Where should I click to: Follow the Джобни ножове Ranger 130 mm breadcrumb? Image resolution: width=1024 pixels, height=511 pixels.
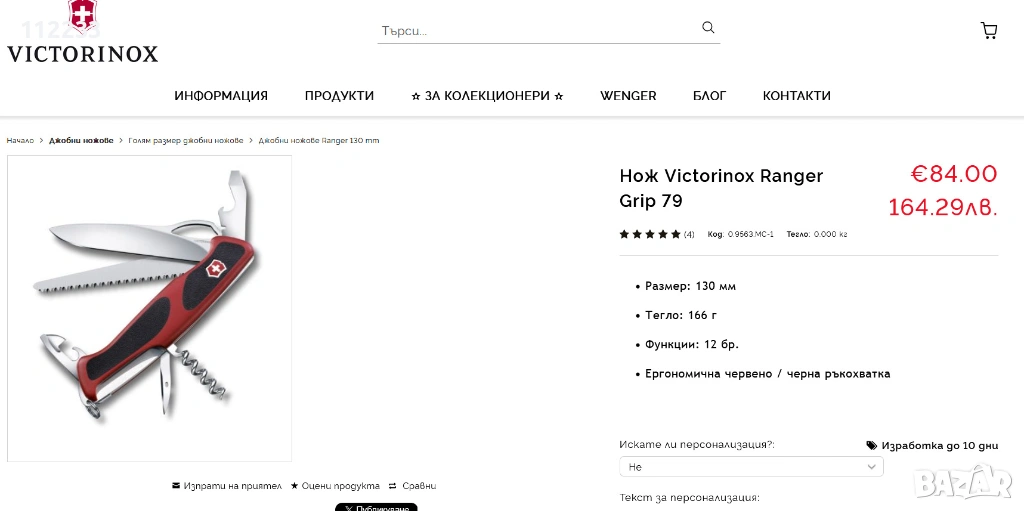[319, 140]
